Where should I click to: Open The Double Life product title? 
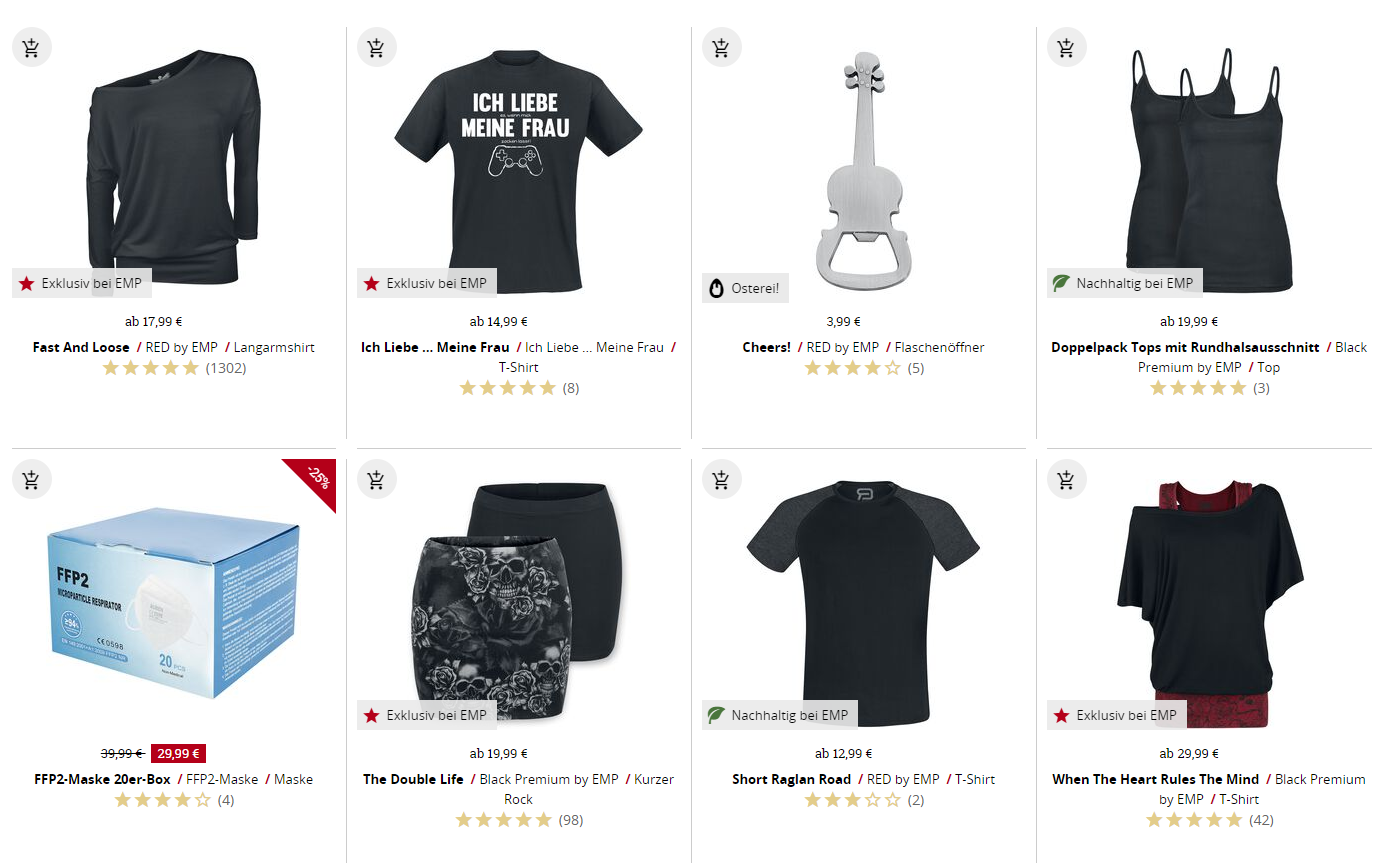coord(413,779)
